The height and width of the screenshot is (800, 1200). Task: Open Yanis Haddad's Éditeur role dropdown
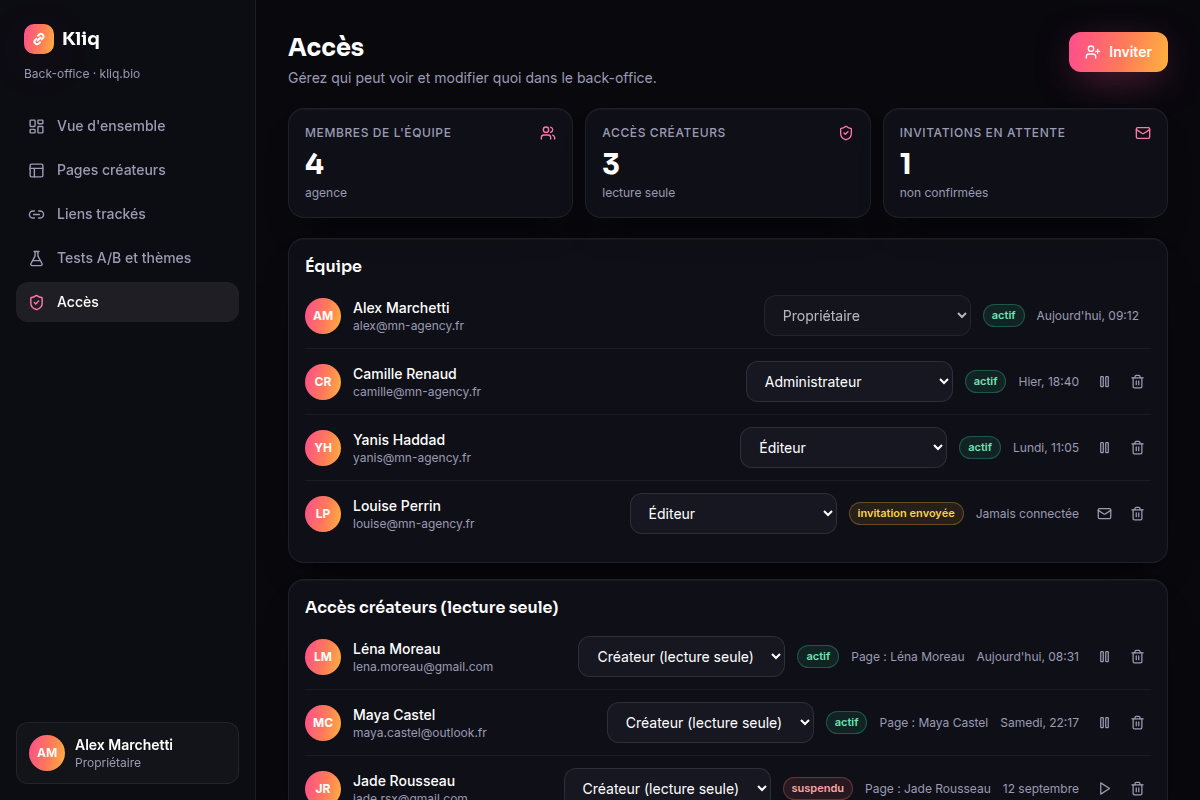coord(843,447)
